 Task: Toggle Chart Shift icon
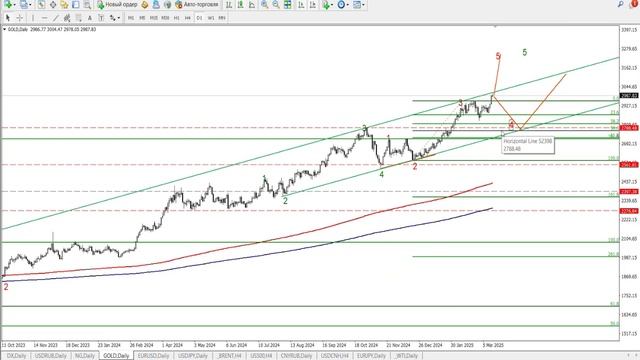312,4
